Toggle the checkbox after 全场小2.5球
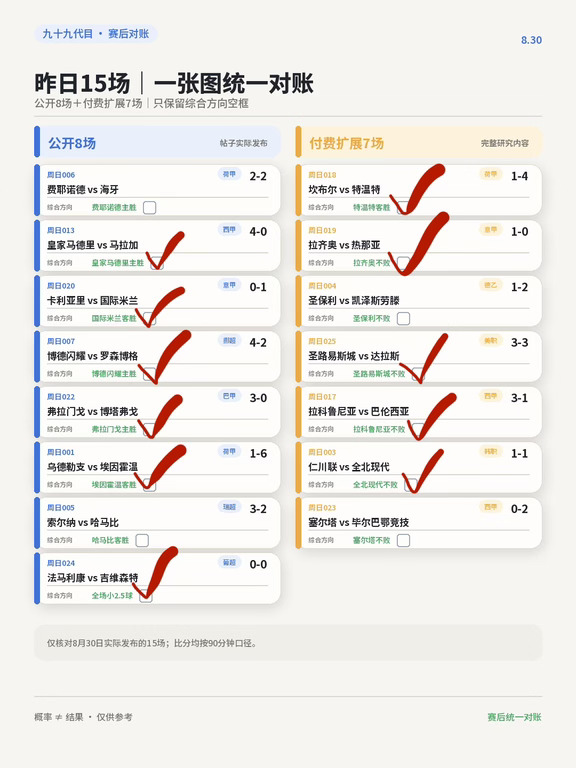 click(146, 596)
